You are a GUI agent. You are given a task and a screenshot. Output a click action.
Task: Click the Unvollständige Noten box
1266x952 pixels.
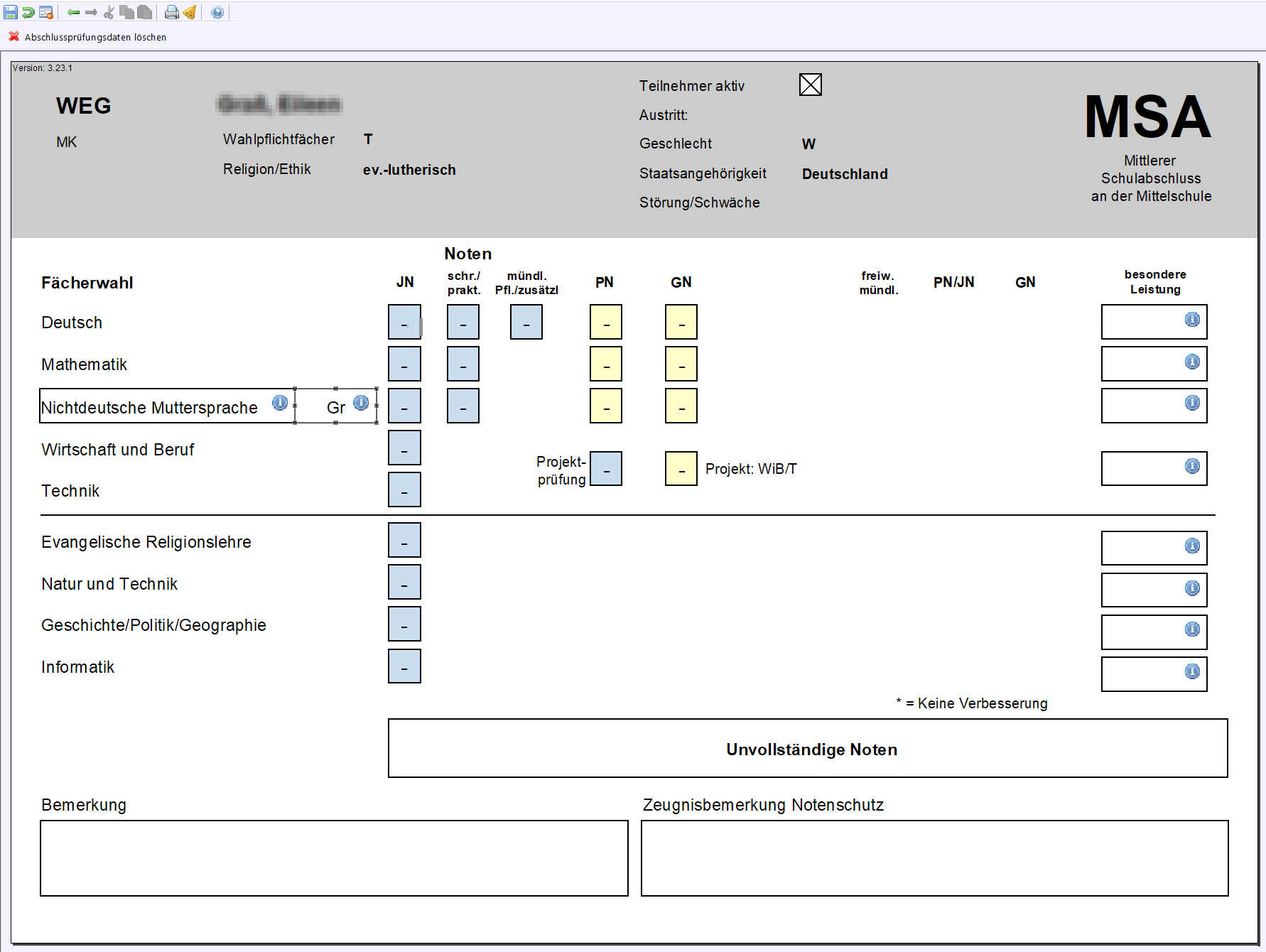pos(808,748)
